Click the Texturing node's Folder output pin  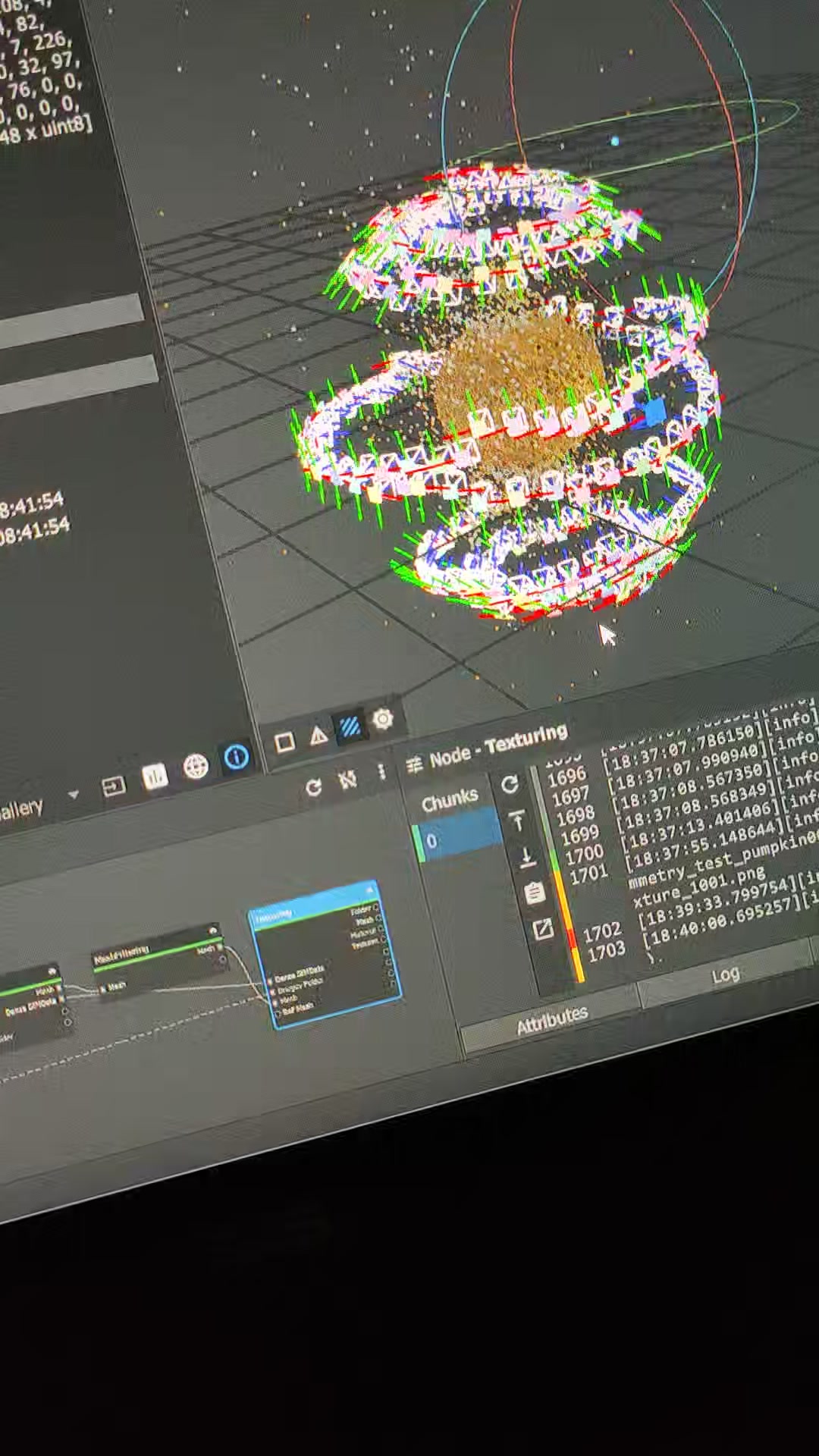tap(375, 907)
